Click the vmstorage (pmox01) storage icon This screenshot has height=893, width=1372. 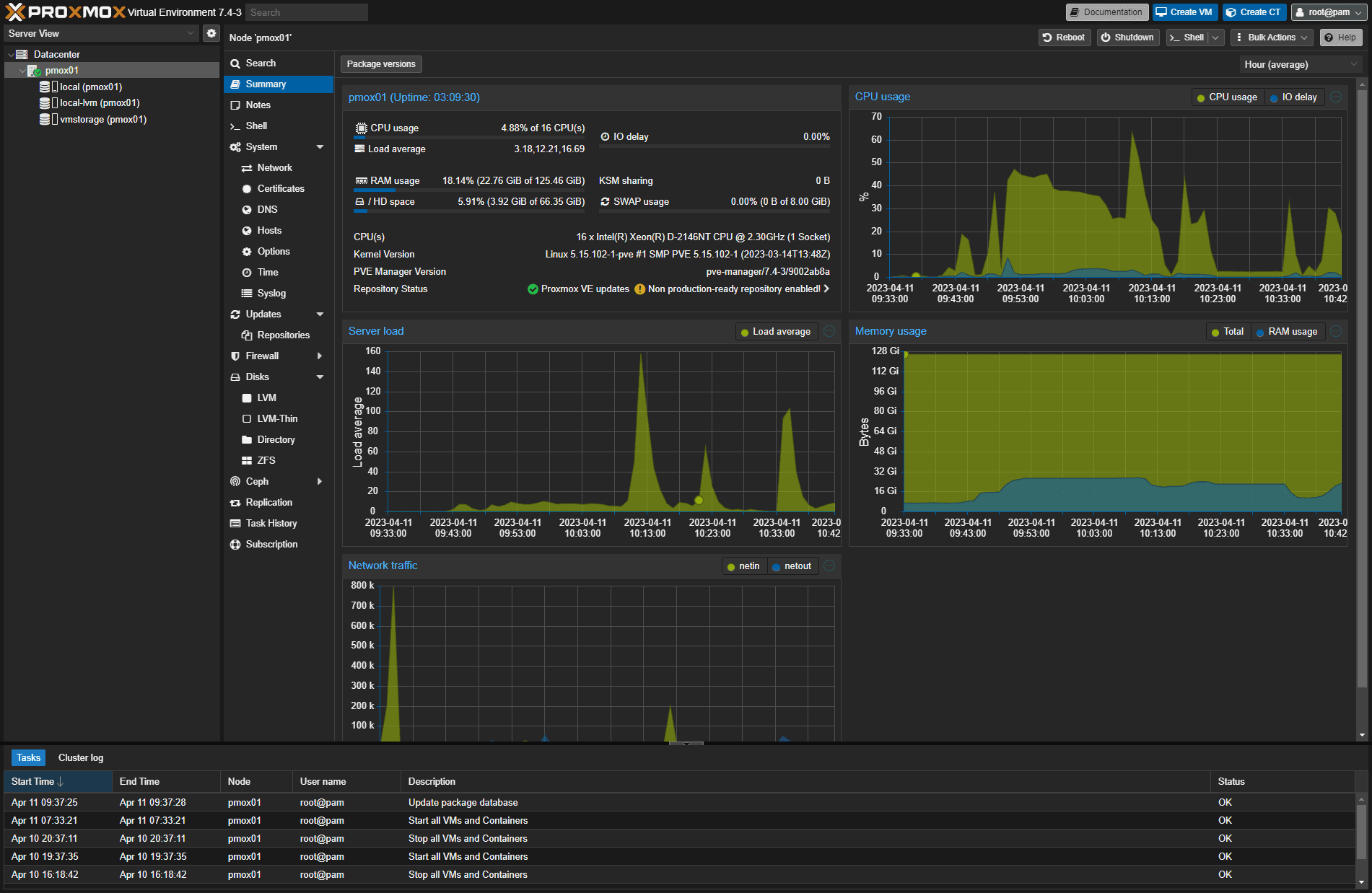(x=45, y=120)
